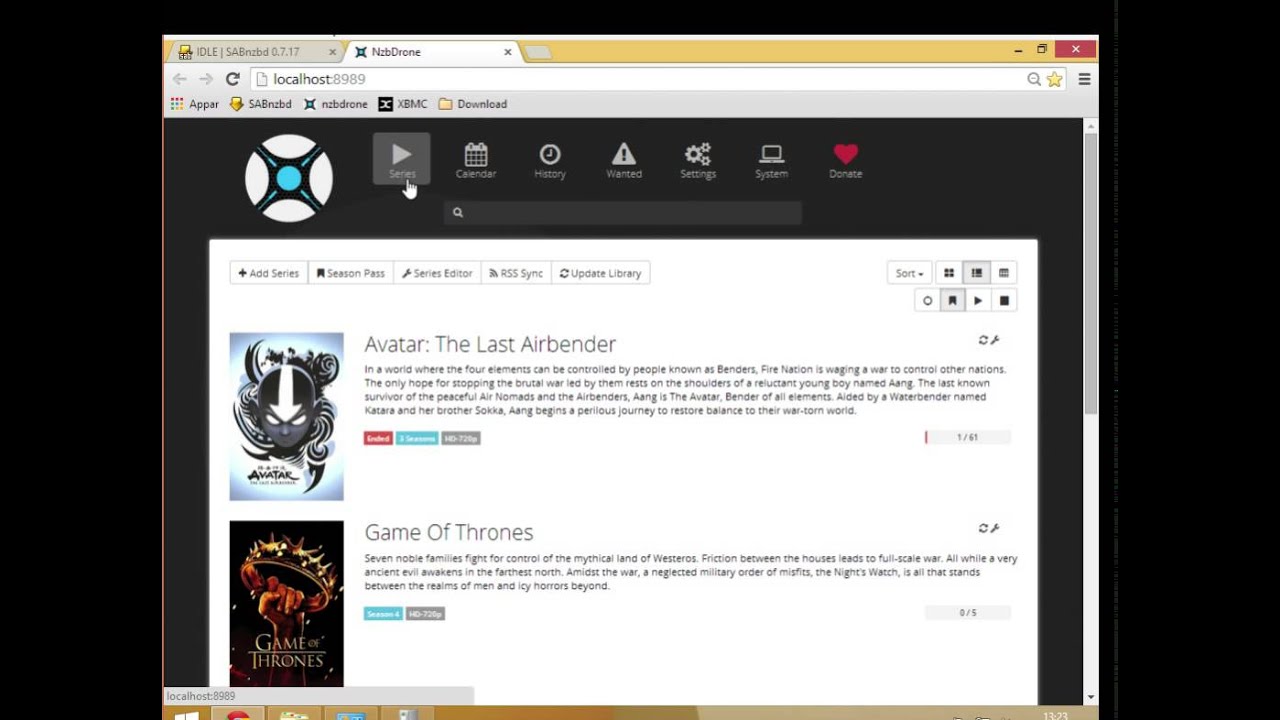The width and height of the screenshot is (1280, 720).
Task: Go back in the browser
Action: (180, 79)
